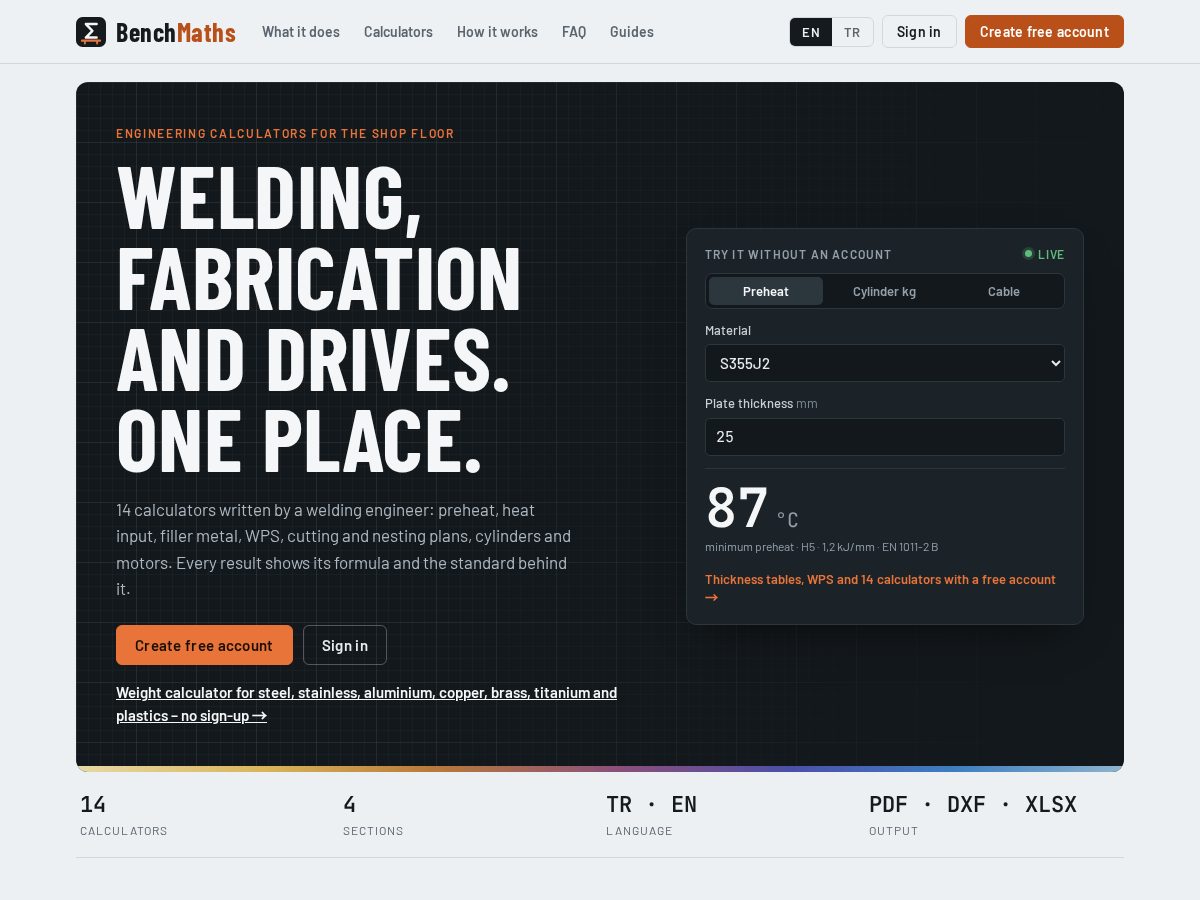The height and width of the screenshot is (900, 1200).
Task: Click the LIVE status indicator
Action: coord(1043,254)
